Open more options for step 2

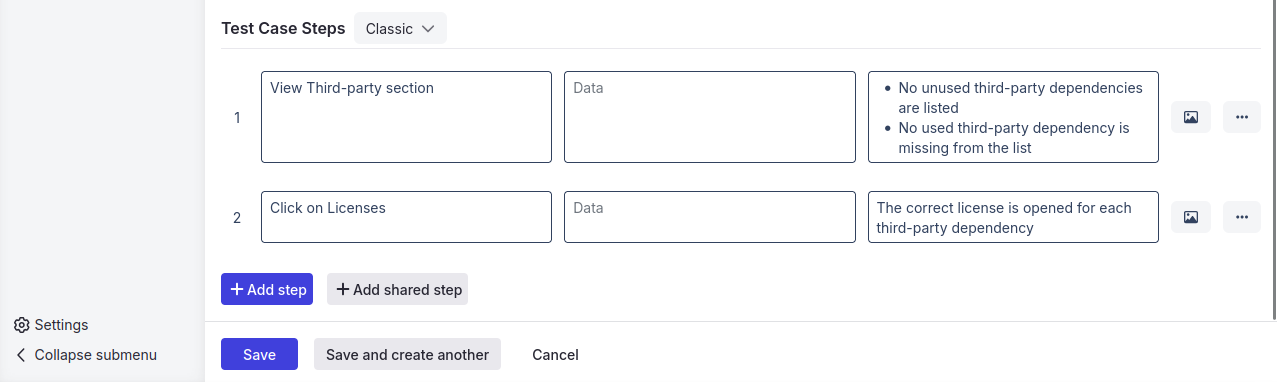(x=1242, y=217)
